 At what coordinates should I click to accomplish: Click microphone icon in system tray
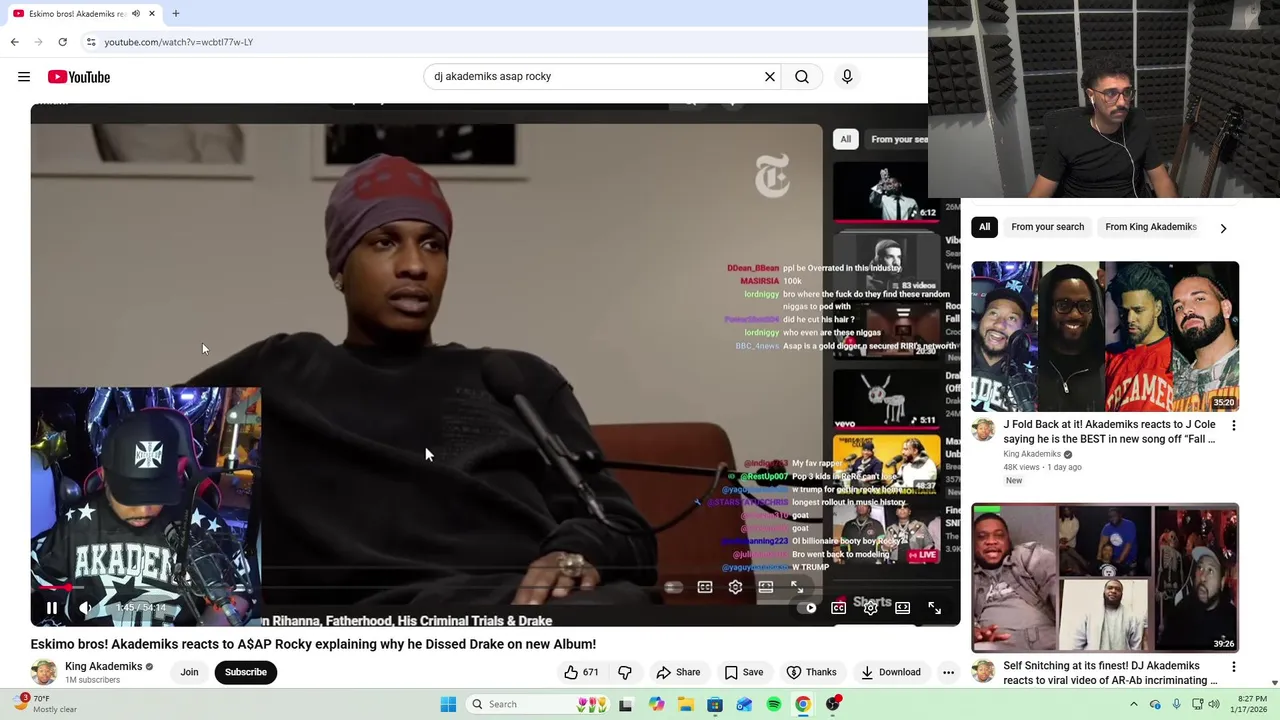pos(1176,704)
